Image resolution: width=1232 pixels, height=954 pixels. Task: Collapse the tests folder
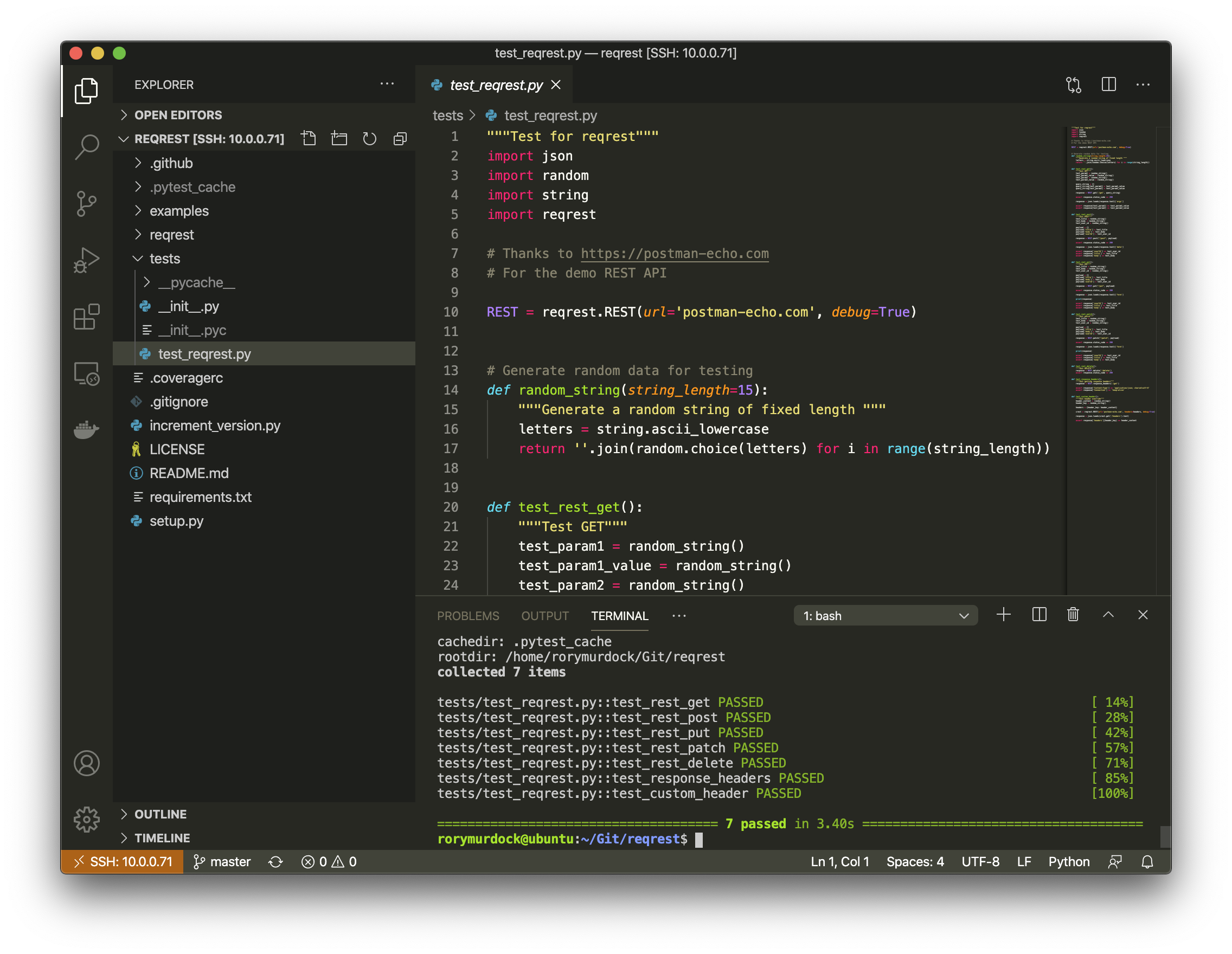pos(264,258)
